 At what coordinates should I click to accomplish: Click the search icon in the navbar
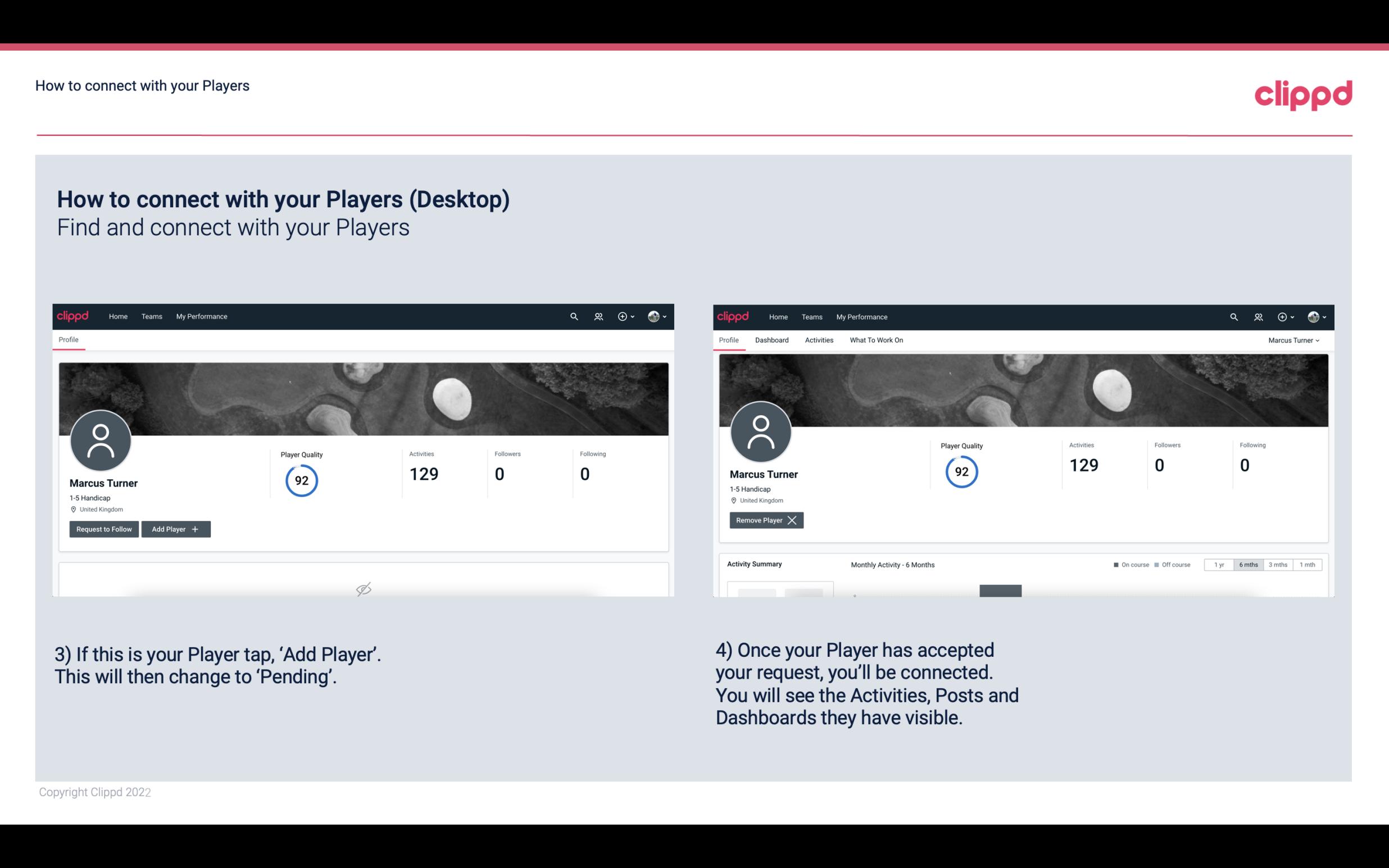[x=573, y=316]
